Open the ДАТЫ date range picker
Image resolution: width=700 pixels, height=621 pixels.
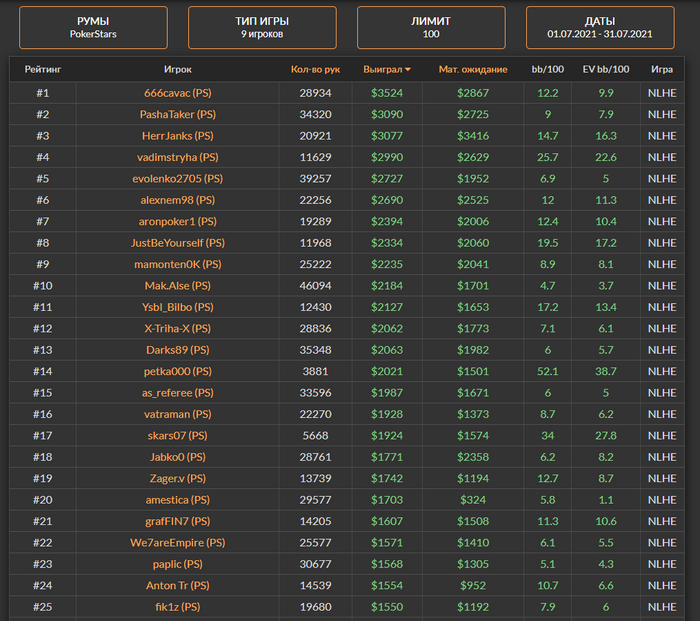[x=600, y=27]
